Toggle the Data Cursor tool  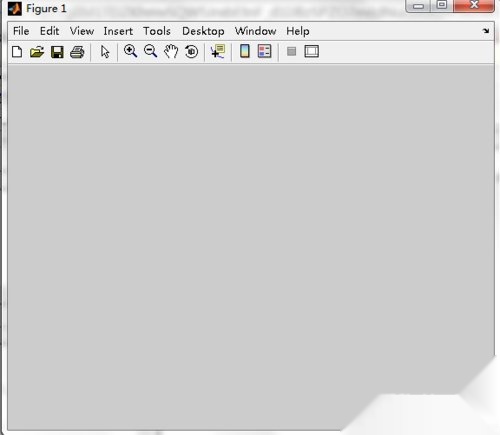click(x=218, y=52)
